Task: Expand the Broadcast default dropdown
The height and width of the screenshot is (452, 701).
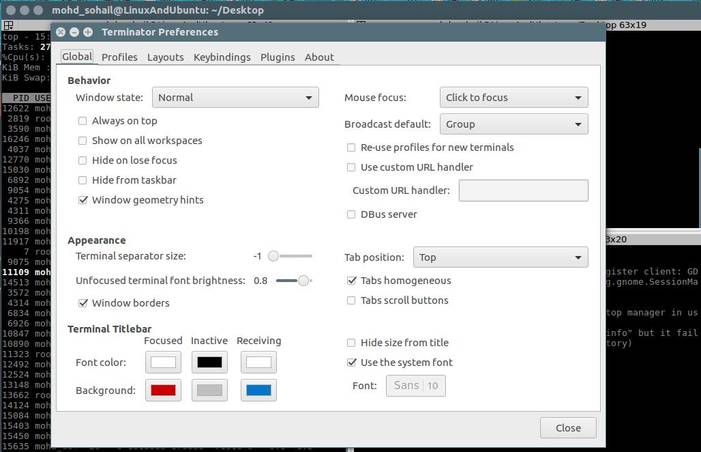Action: point(514,125)
